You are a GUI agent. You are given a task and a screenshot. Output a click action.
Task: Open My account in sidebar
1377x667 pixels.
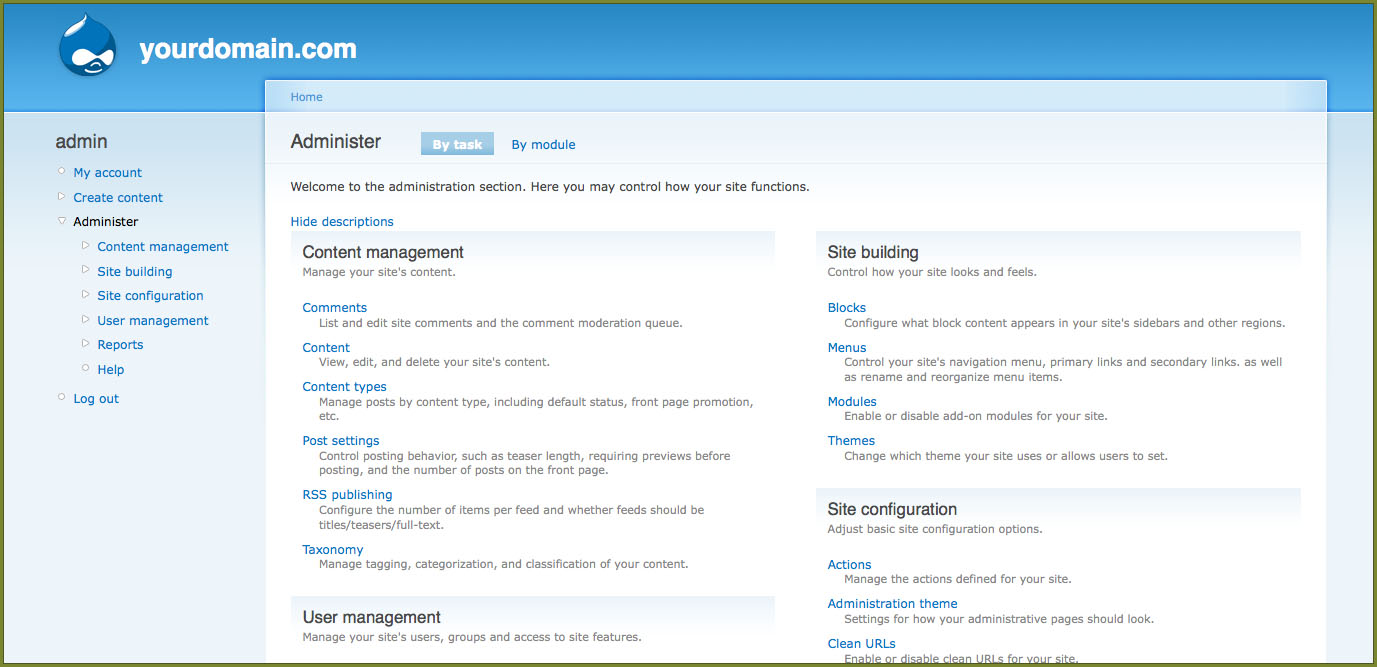click(x=107, y=173)
